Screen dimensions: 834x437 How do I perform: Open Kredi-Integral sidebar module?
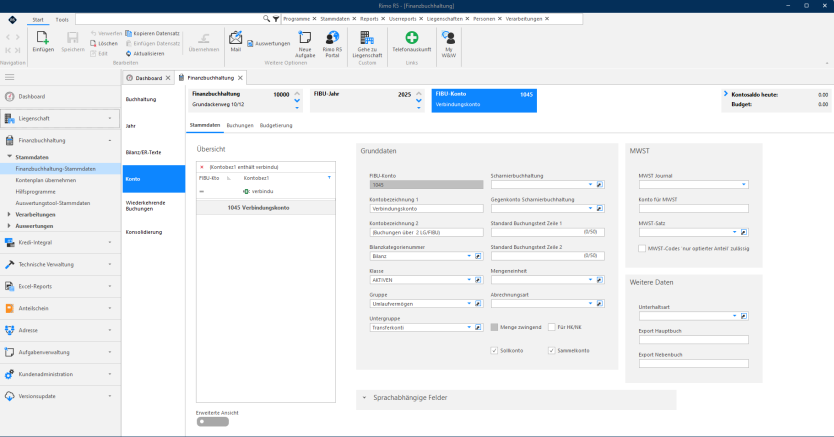[60, 242]
